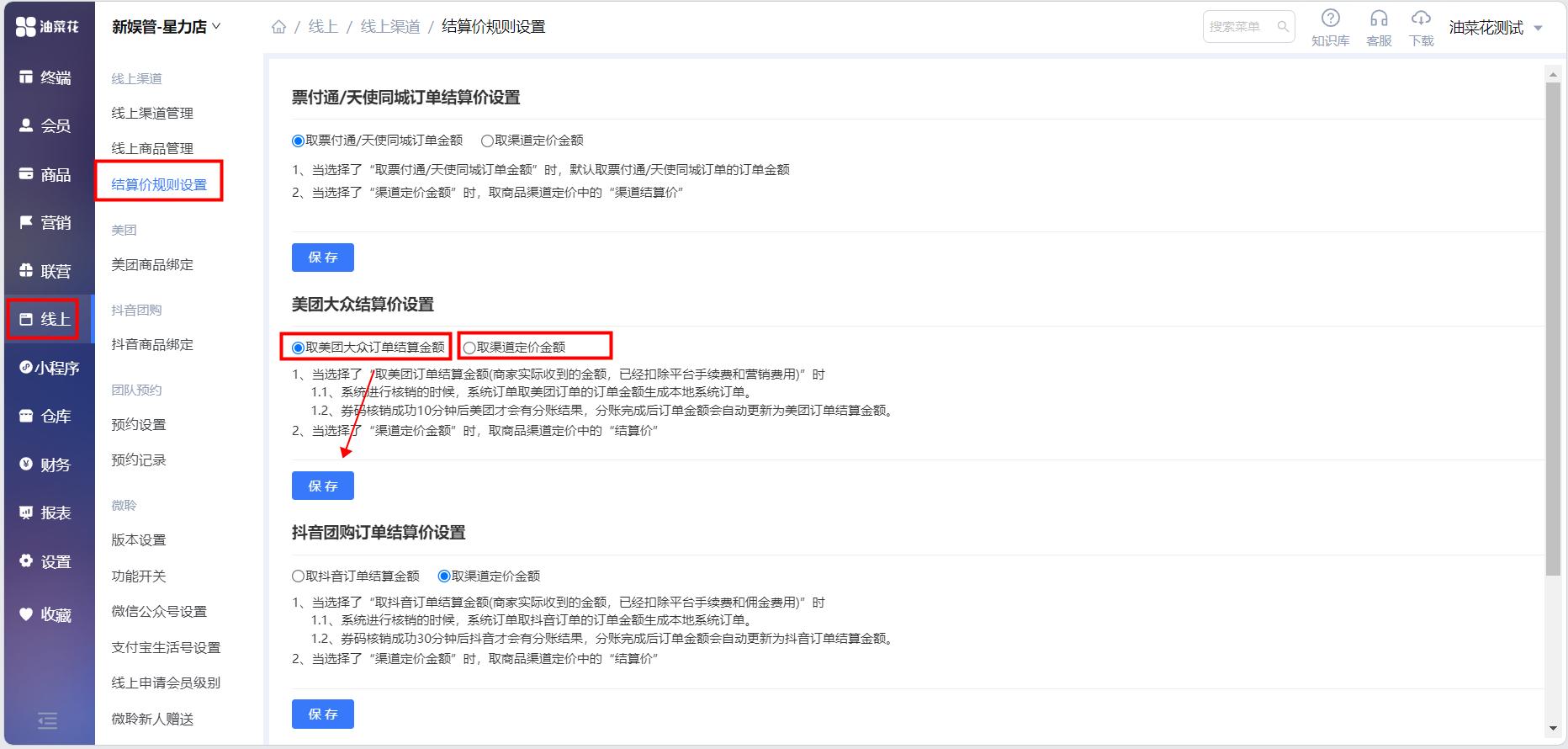This screenshot has height=749, width=1568.
Task: Open the 终端 sidebar section
Action: tap(46, 77)
